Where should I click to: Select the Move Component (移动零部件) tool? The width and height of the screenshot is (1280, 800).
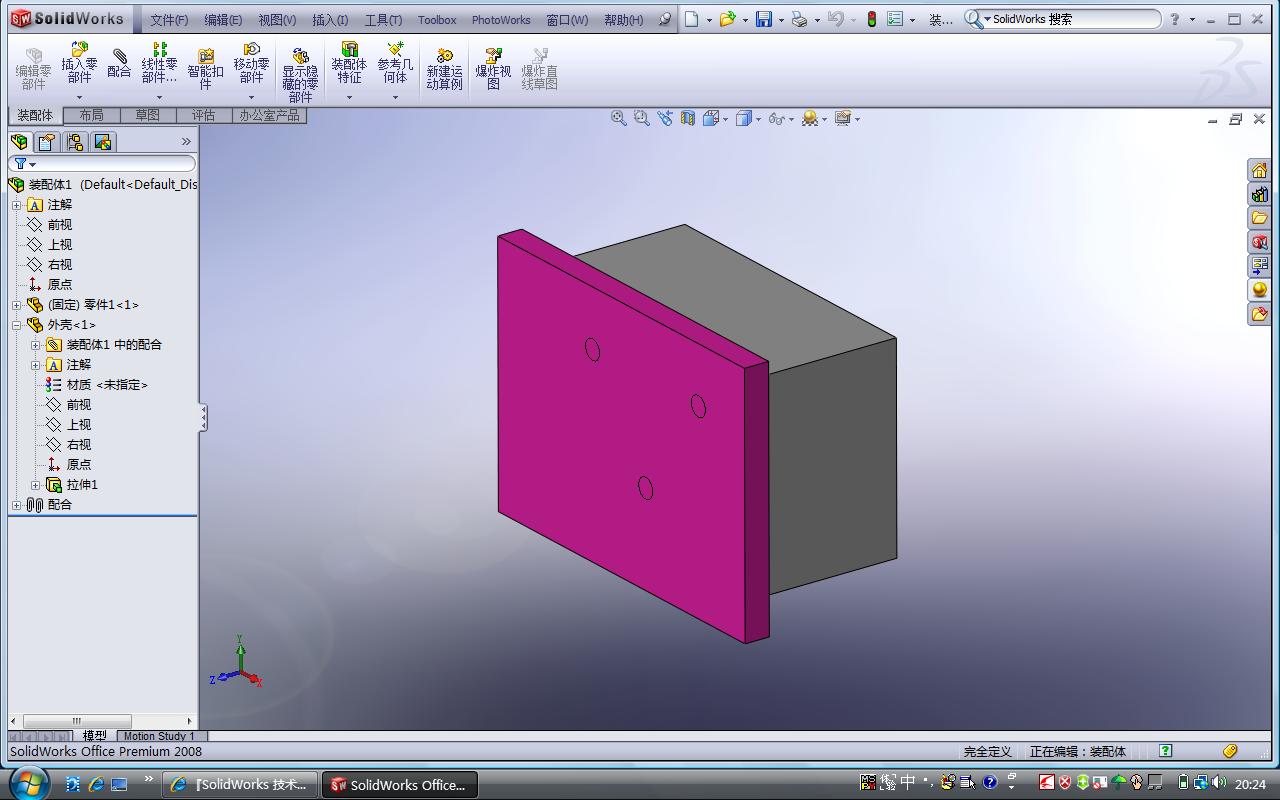(251, 49)
